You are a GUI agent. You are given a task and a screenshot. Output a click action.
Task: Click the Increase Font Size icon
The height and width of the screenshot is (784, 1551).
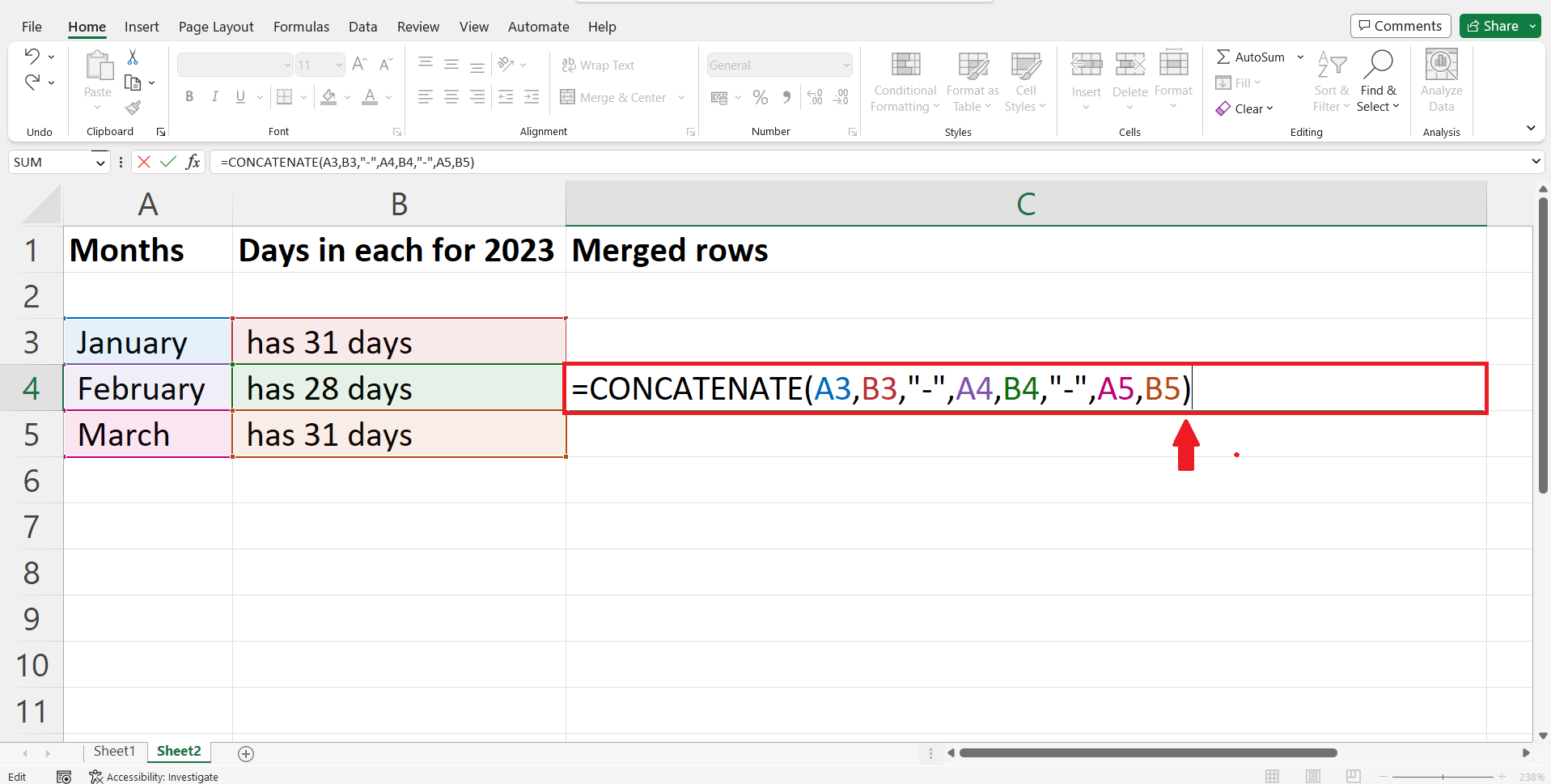click(358, 64)
